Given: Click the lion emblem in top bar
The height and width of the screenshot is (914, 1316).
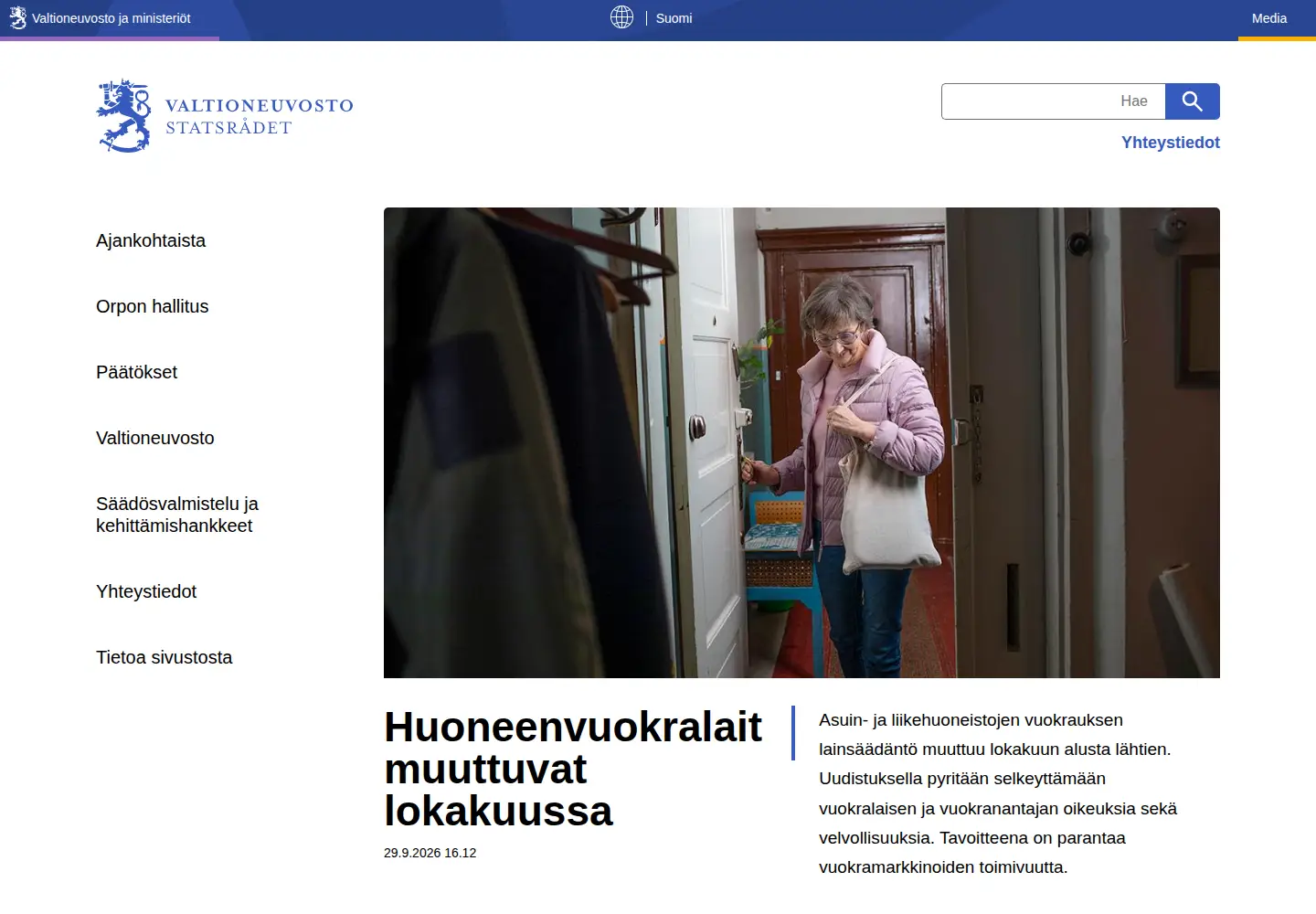Looking at the screenshot, I should [x=17, y=17].
